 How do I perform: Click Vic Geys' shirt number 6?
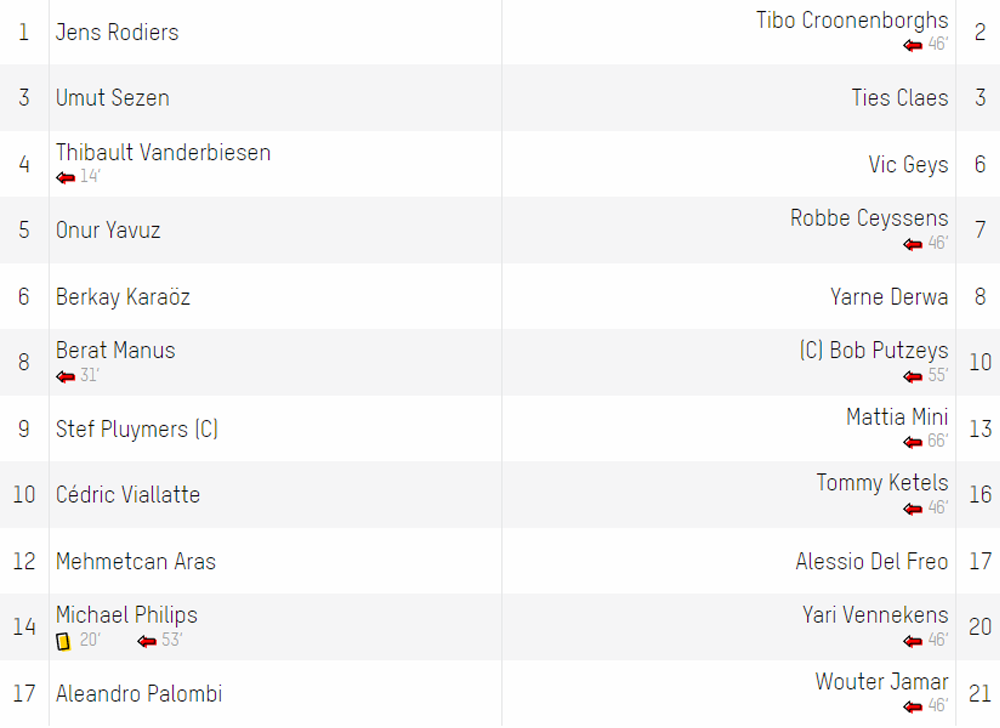pos(980,164)
